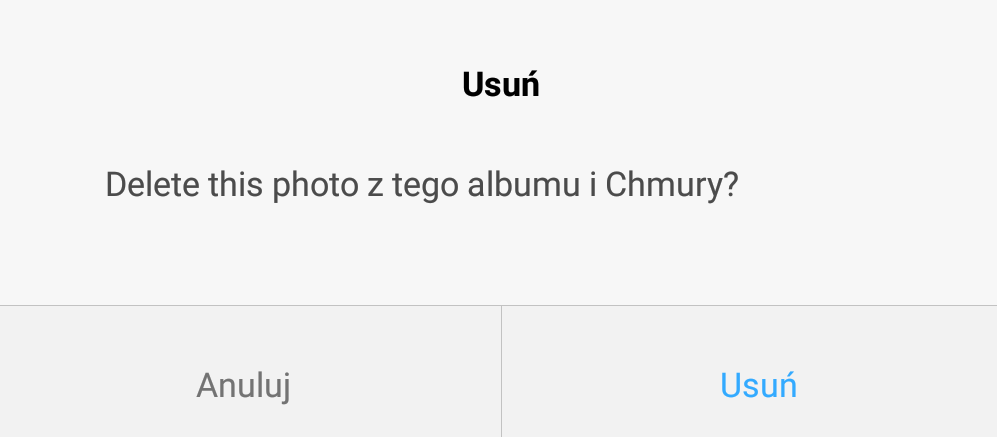Click the bold Usuń dialog title
The width and height of the screenshot is (997, 437).
tap(500, 85)
